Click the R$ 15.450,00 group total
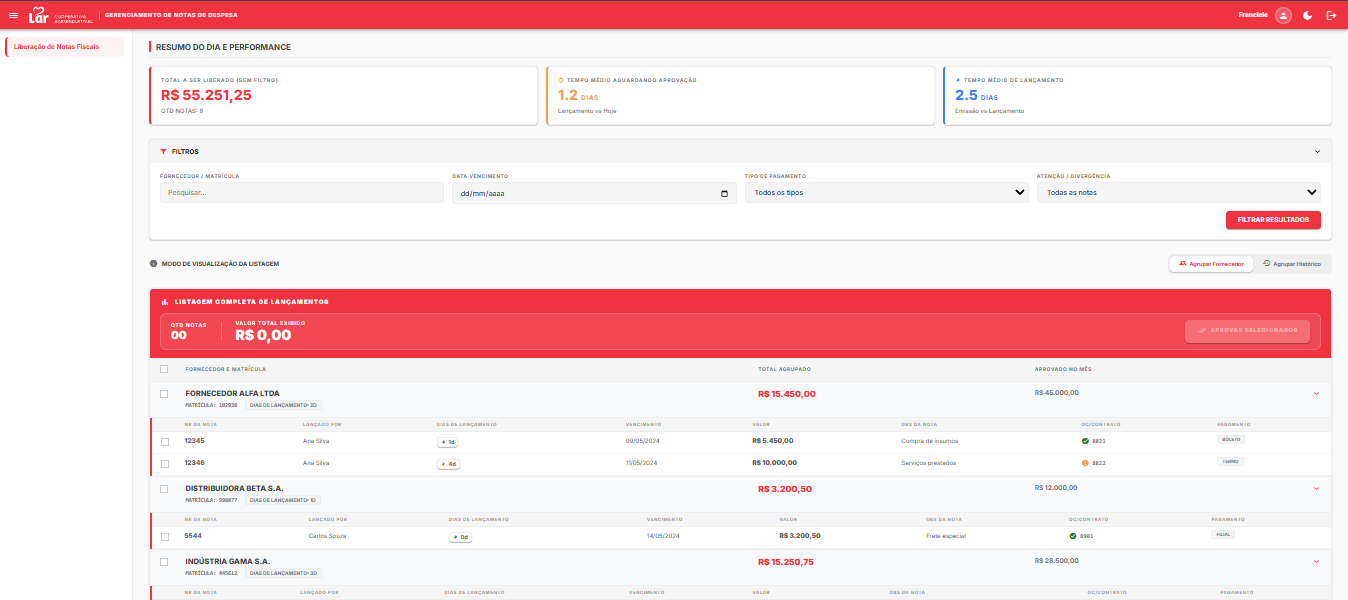 point(787,394)
